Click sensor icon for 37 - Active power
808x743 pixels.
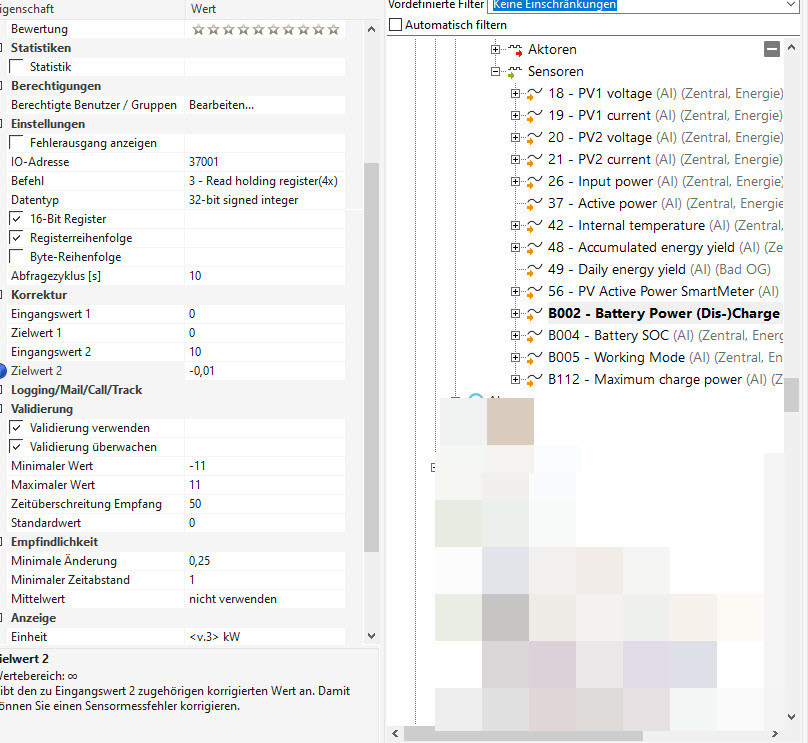pyautogui.click(x=534, y=204)
